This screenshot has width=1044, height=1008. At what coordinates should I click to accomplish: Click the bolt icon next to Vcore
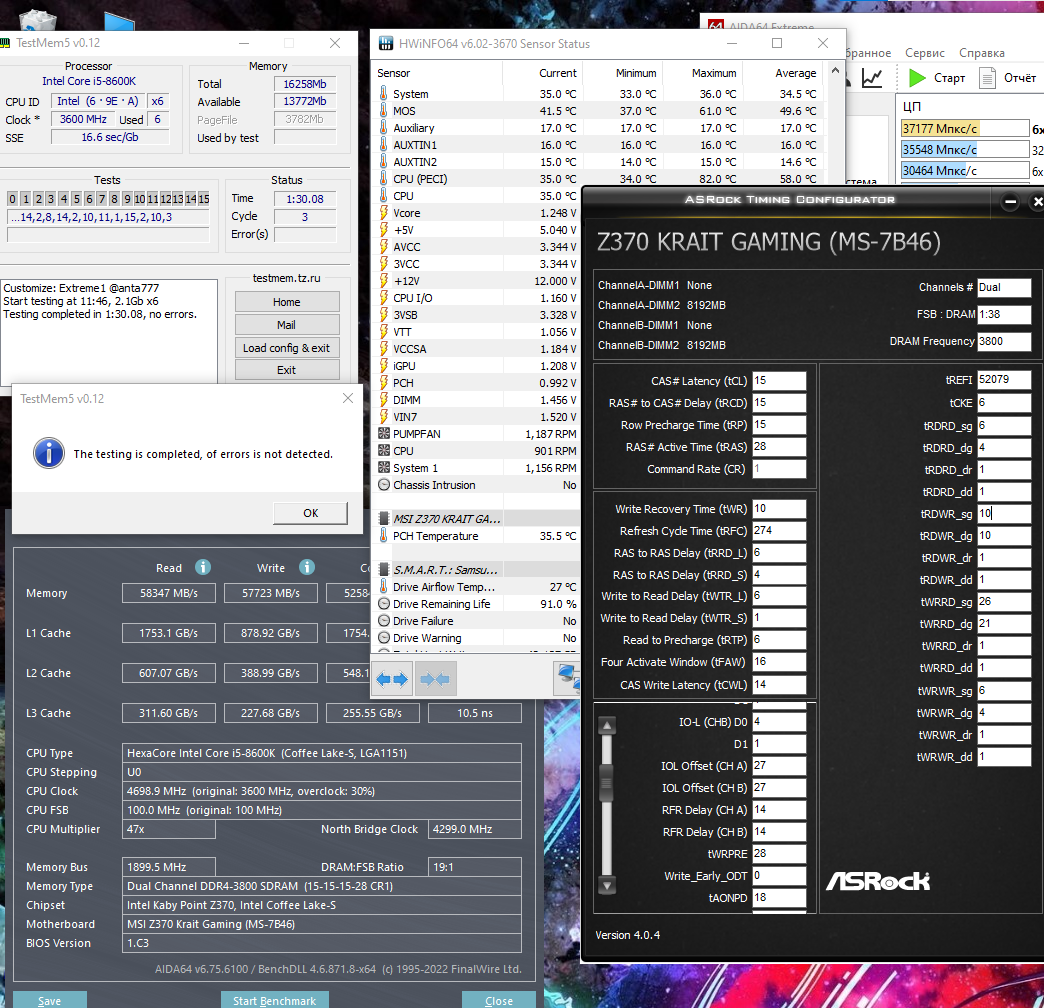pyautogui.click(x=384, y=213)
